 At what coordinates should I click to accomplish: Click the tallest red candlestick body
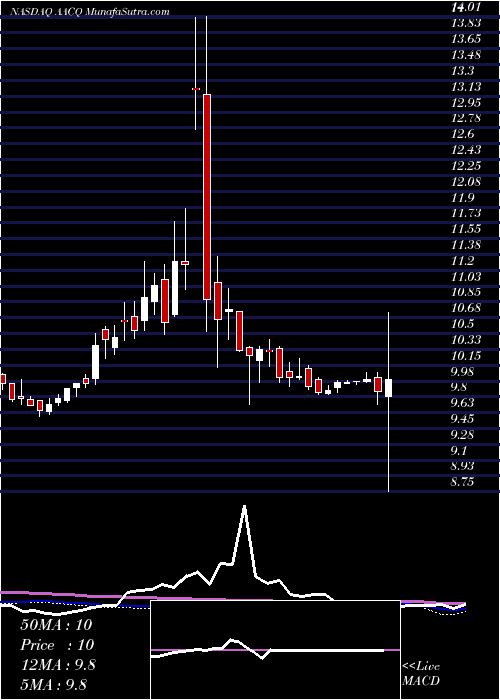(x=207, y=197)
